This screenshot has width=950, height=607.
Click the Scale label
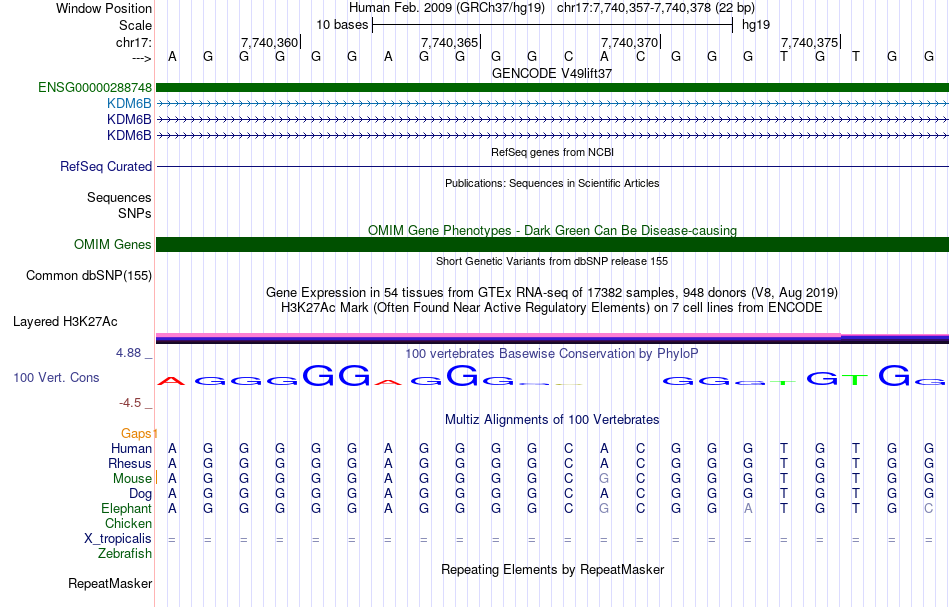click(135, 25)
